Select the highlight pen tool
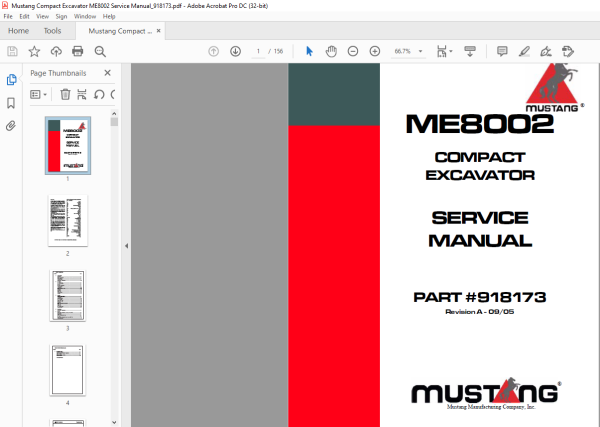Image resolution: width=600 pixels, height=427 pixels. click(524, 51)
